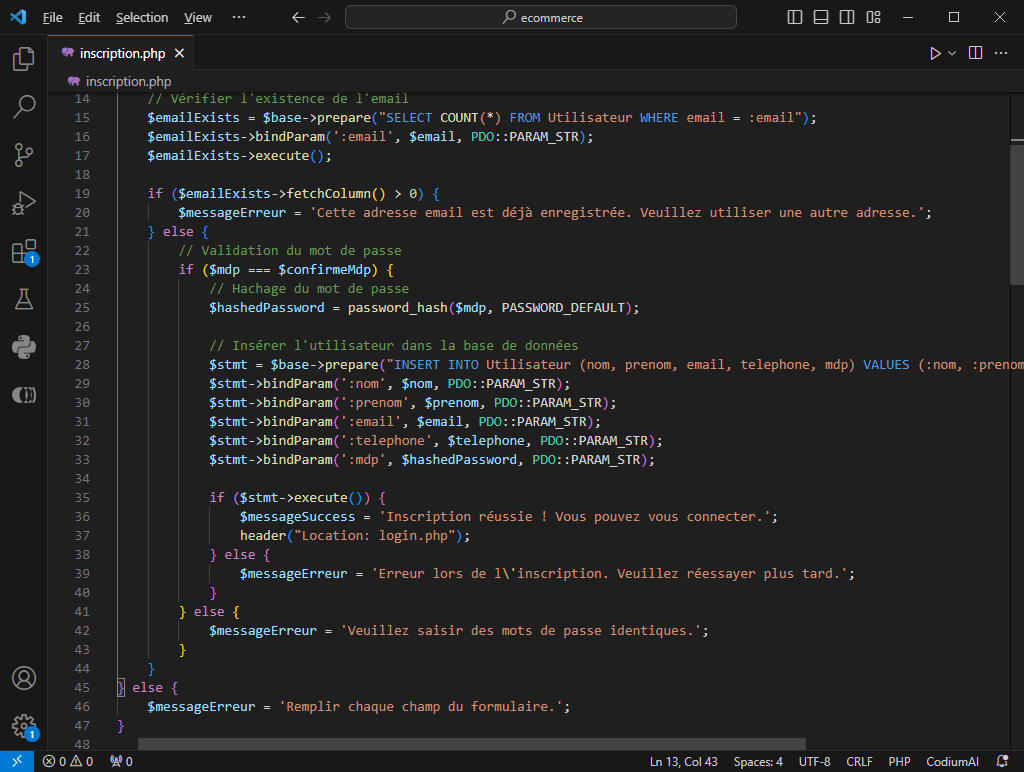Click Ln 13, Col 43 to go to line

click(x=684, y=761)
